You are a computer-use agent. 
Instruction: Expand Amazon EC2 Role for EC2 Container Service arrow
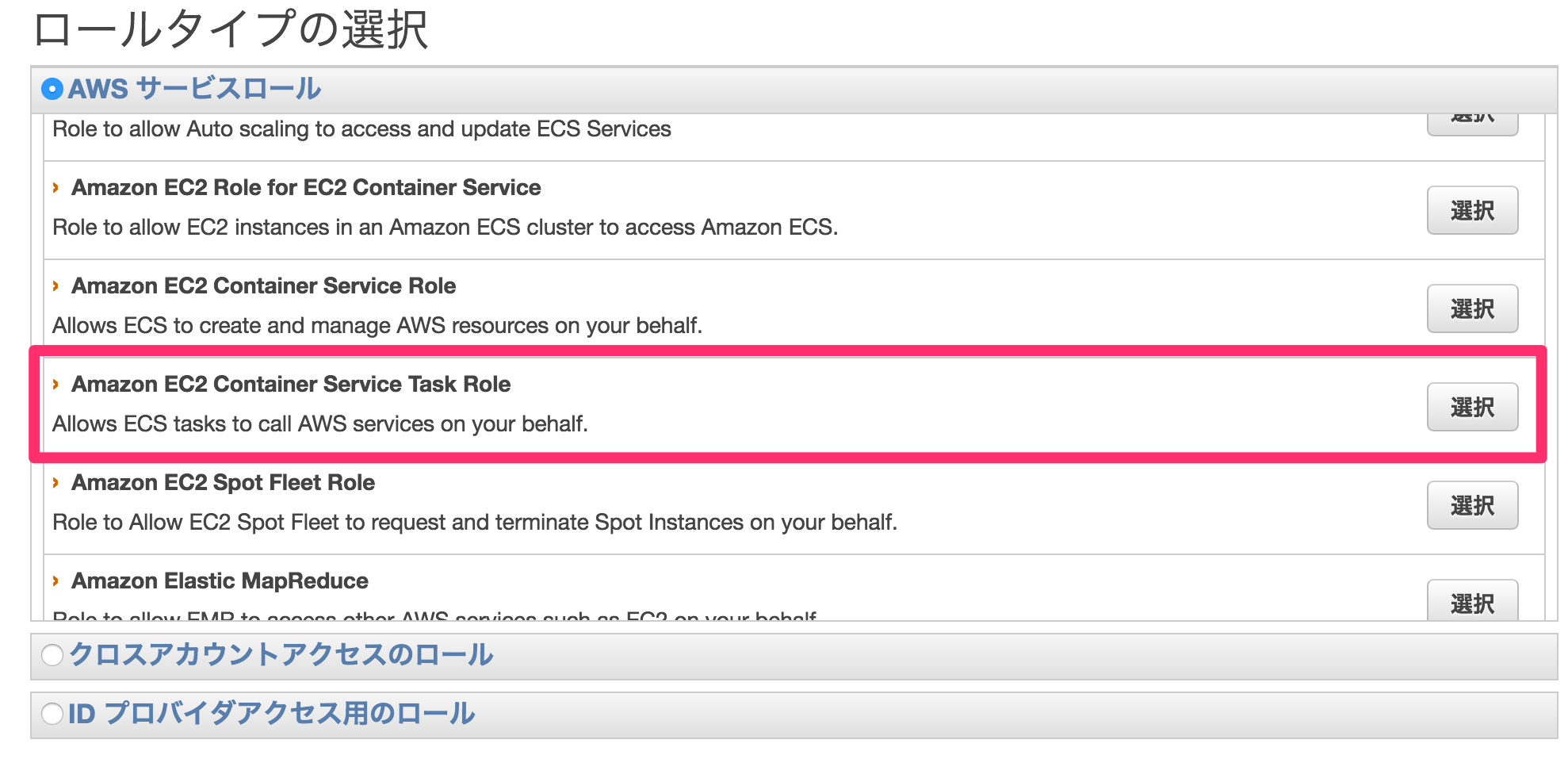pyautogui.click(x=55, y=188)
